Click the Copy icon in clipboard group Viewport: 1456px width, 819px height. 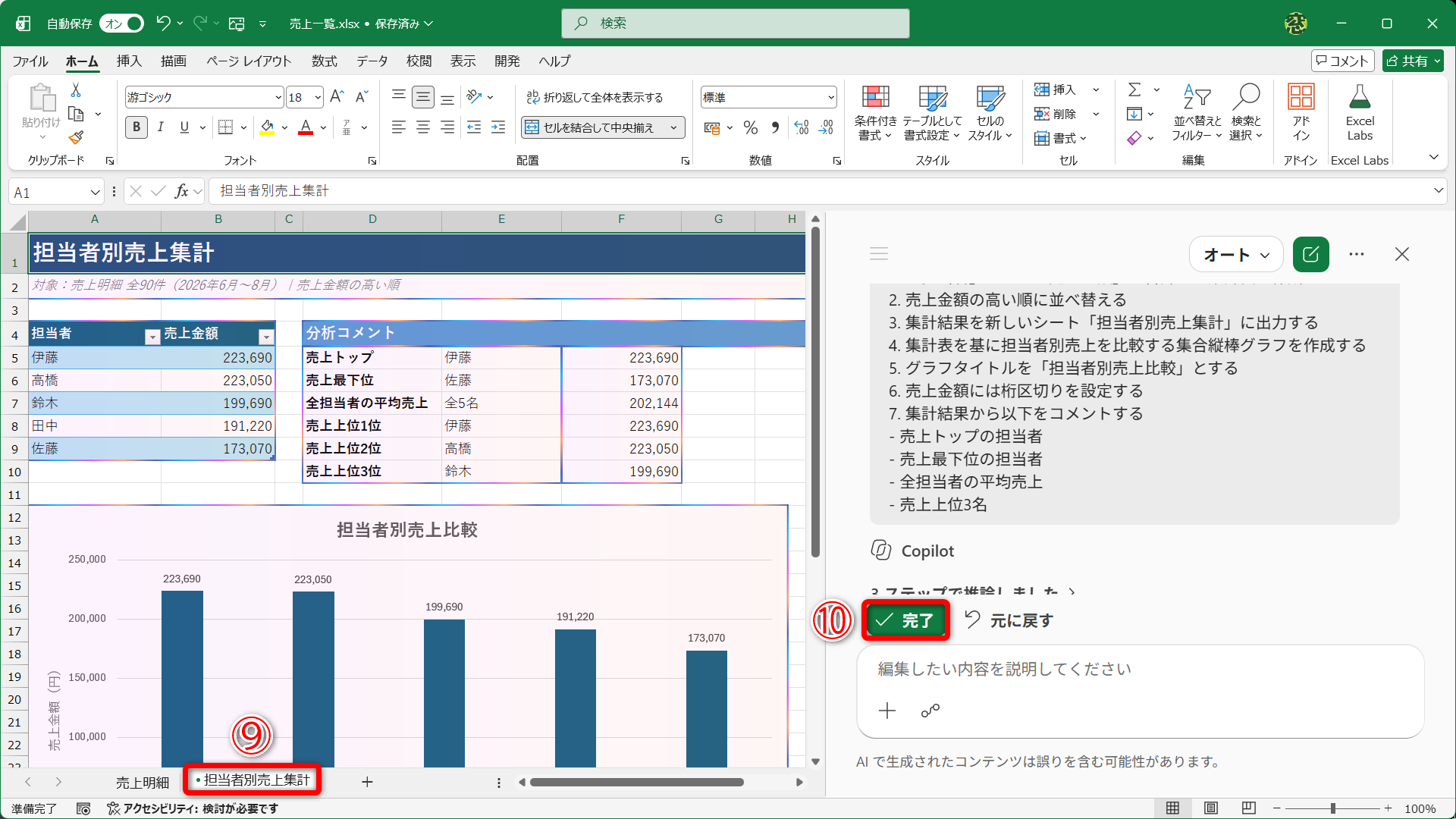[x=76, y=115]
